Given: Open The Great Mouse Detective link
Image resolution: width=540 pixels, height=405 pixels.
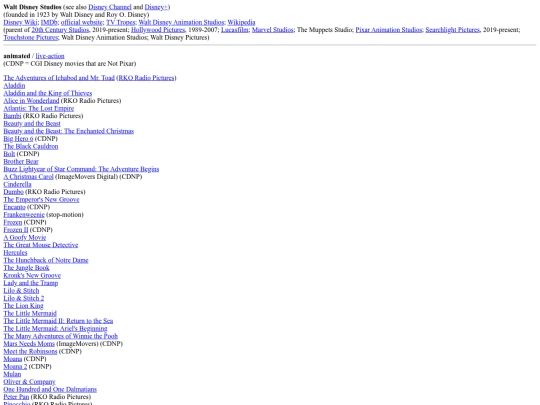Looking at the screenshot, I should [41, 245].
